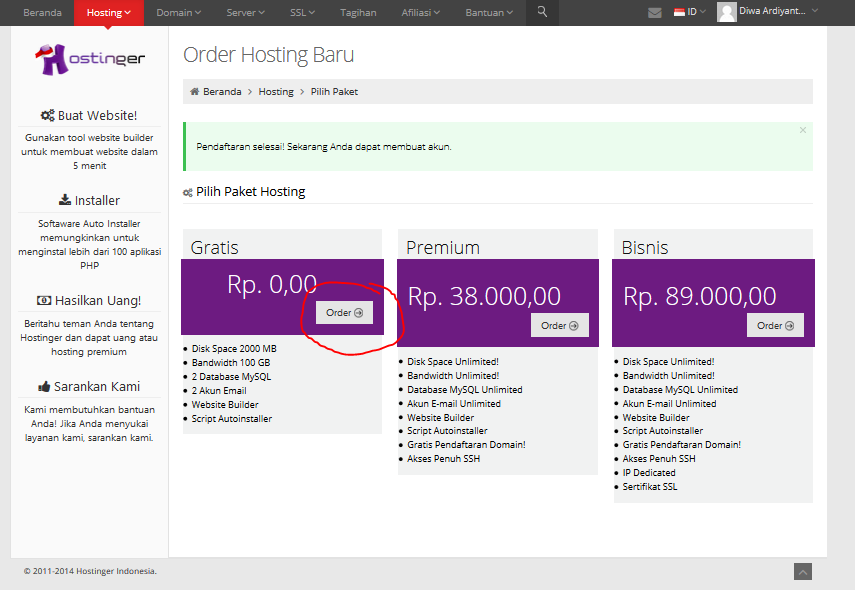Screen dimensions: 855x590
Task: Go to Beranda in the top navbar
Action: (42, 13)
